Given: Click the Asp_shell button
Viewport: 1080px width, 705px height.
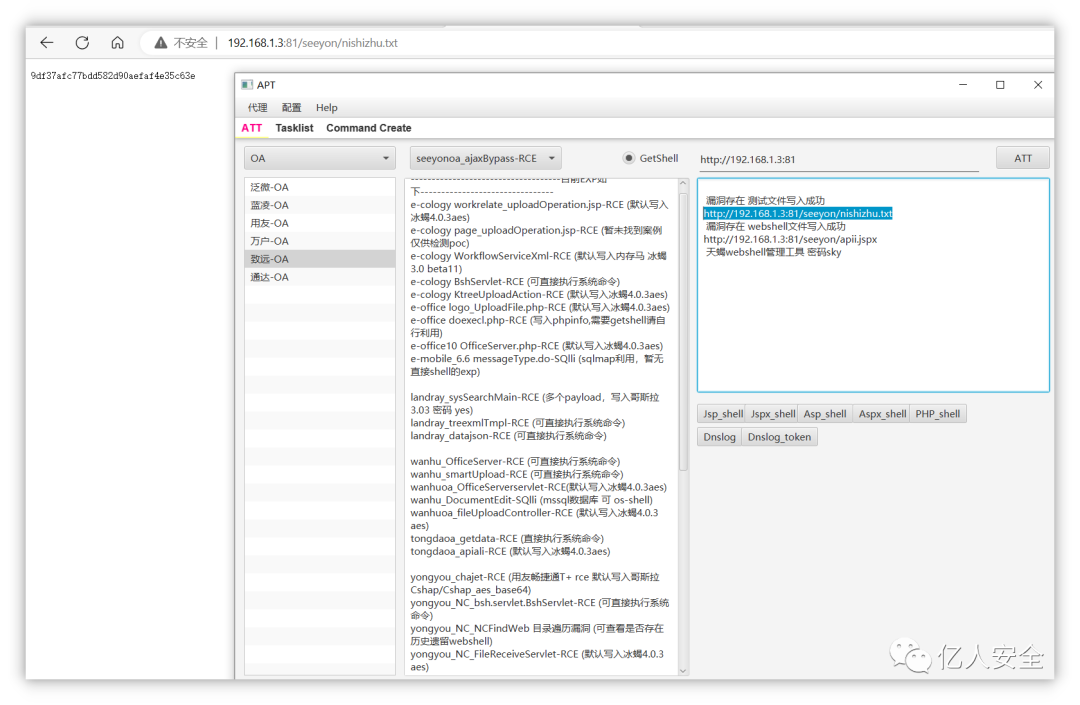Looking at the screenshot, I should 824,414.
